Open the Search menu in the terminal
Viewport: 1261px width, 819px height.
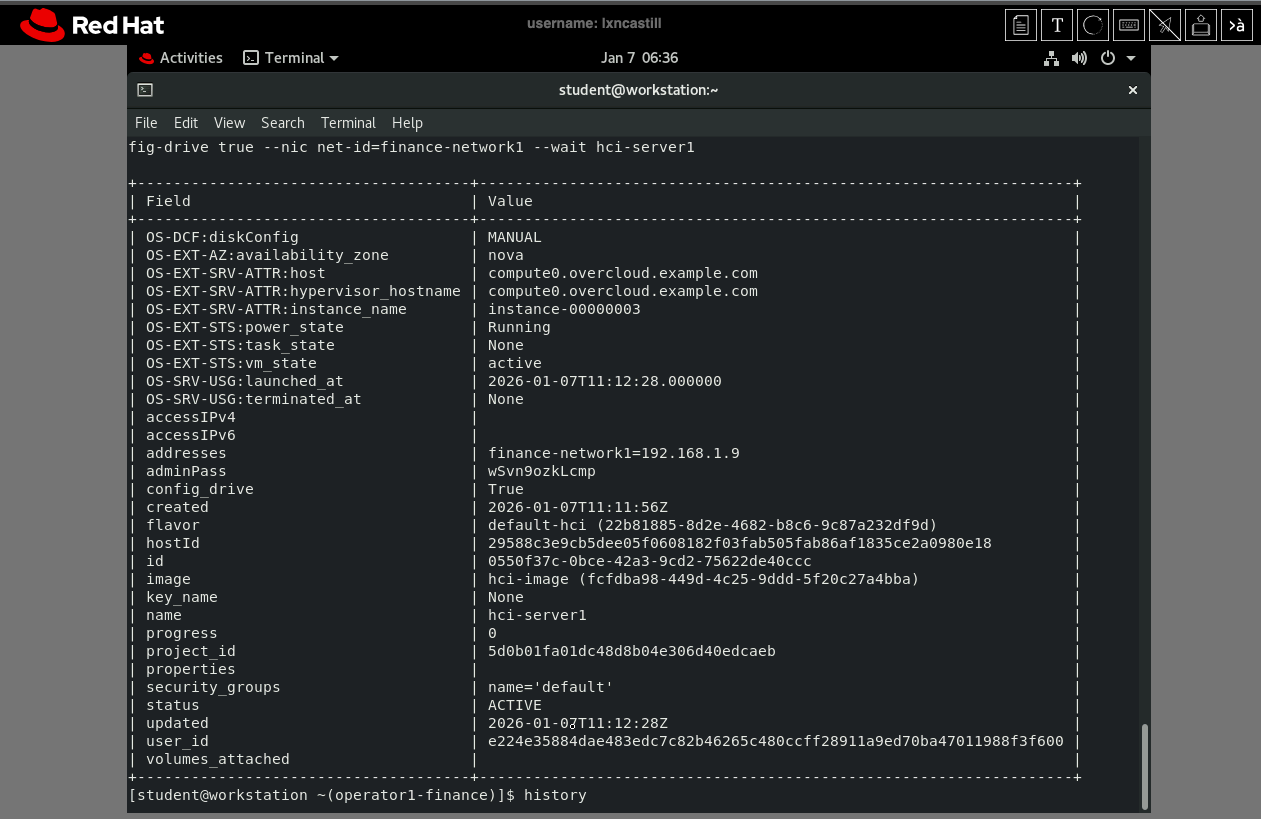tap(282, 123)
